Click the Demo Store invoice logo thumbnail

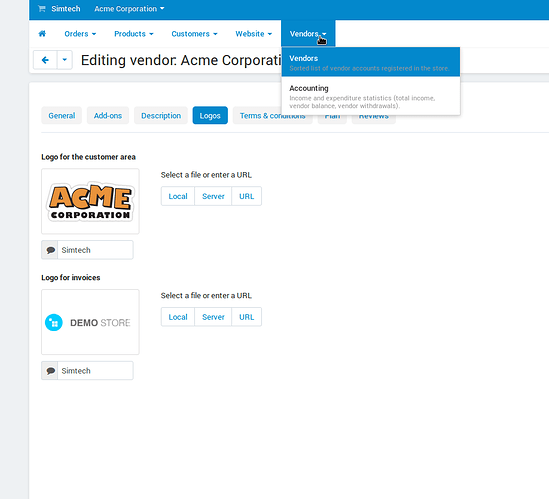(90, 322)
